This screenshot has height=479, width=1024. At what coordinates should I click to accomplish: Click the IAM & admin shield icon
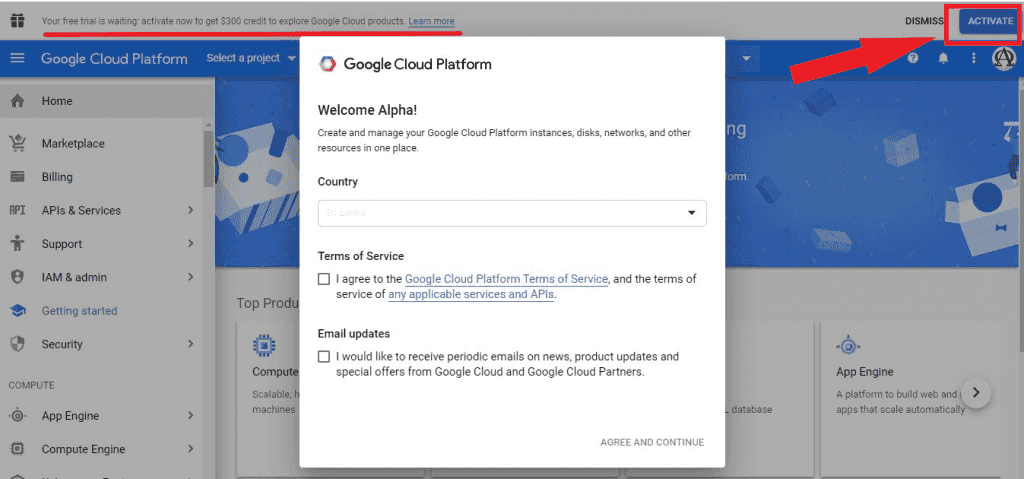[x=18, y=277]
